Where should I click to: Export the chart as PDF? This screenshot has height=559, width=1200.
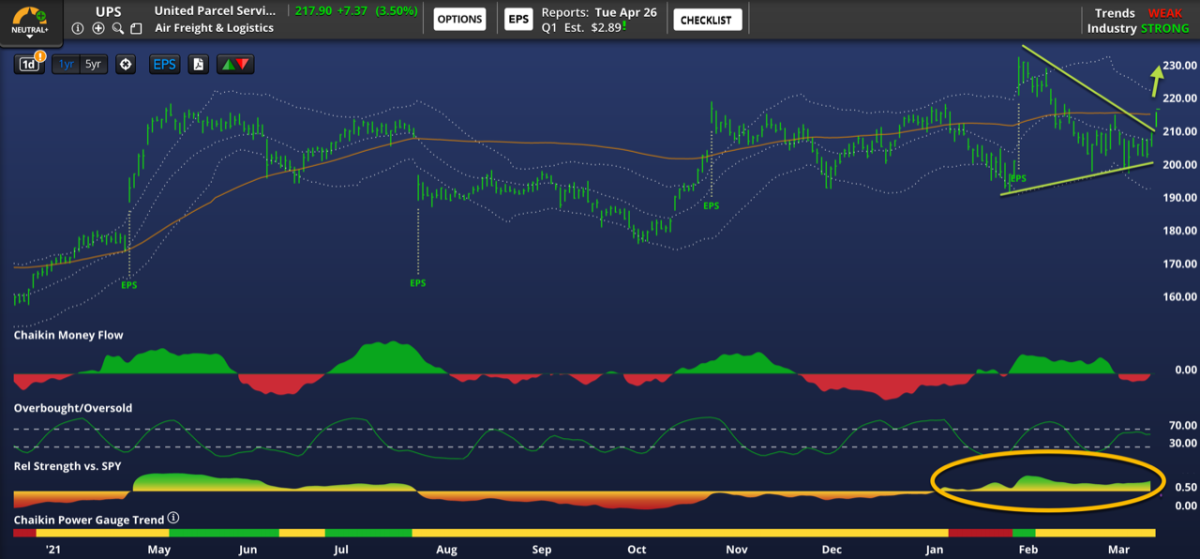pos(199,64)
